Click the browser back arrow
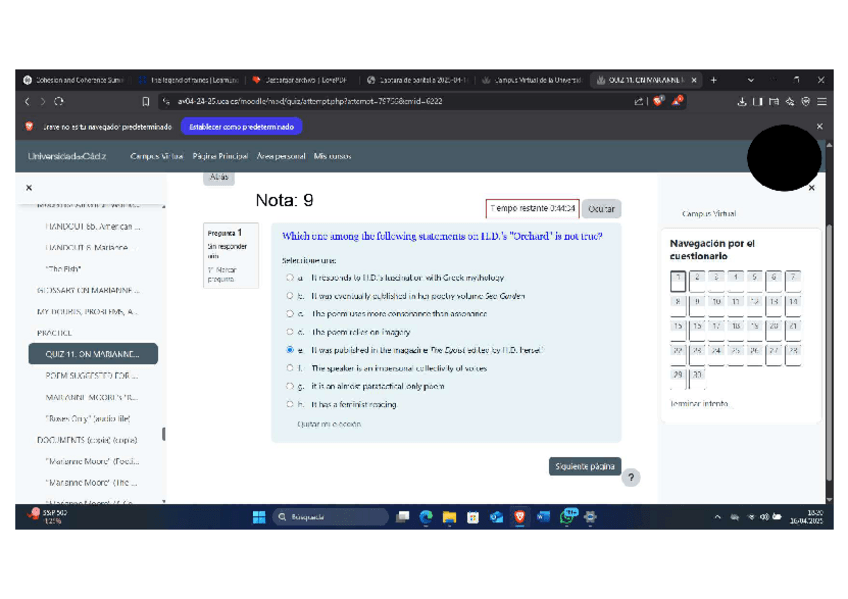Viewport: 848px width, 599px height. (x=27, y=101)
